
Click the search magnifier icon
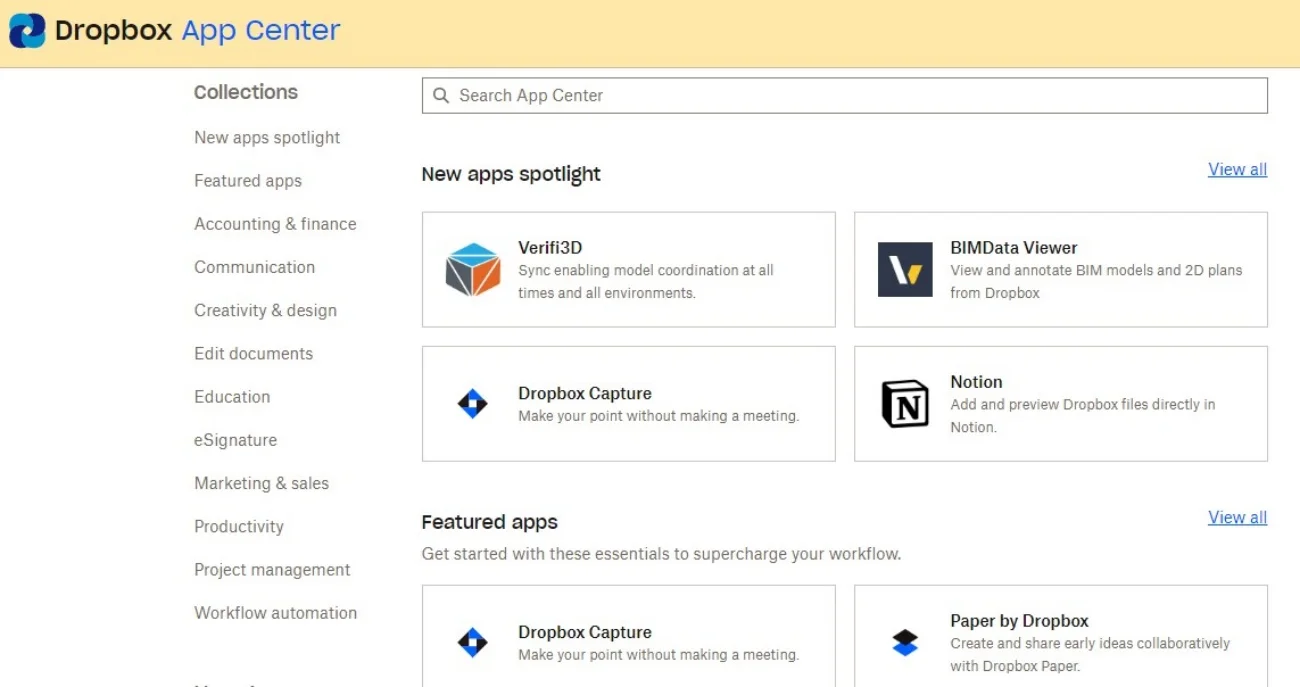pyautogui.click(x=441, y=96)
